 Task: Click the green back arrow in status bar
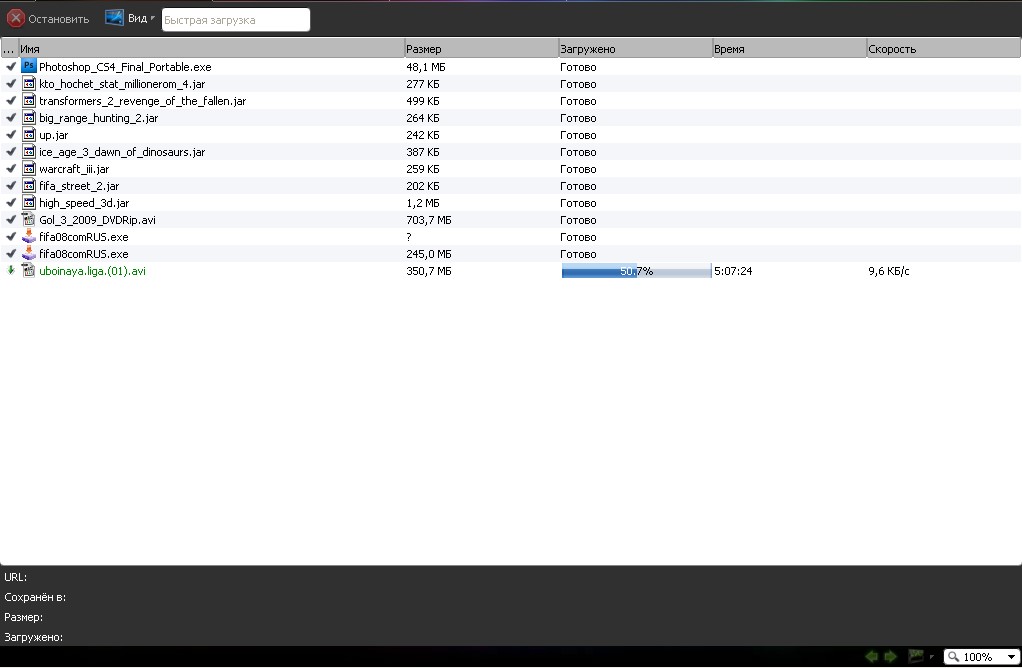pos(871,656)
